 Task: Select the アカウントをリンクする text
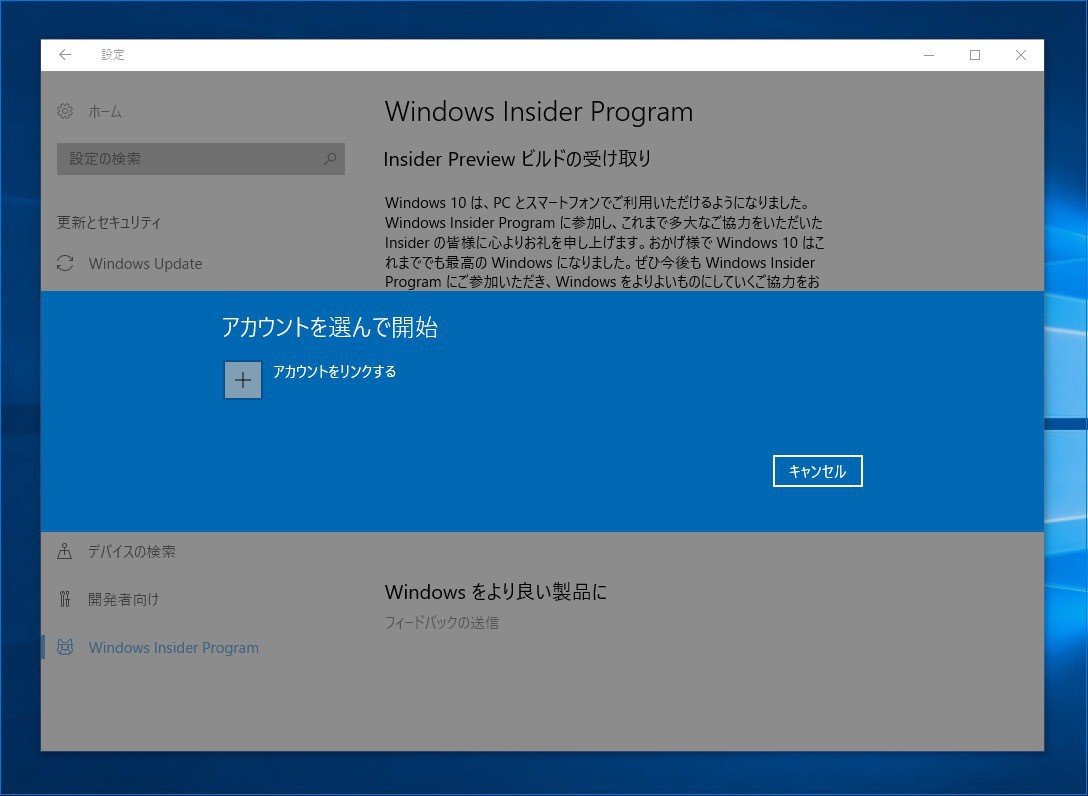(334, 372)
